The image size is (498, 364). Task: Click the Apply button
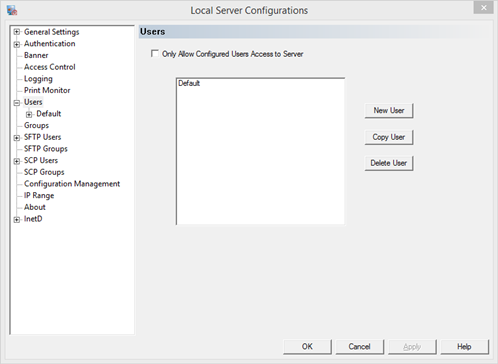[412, 347]
